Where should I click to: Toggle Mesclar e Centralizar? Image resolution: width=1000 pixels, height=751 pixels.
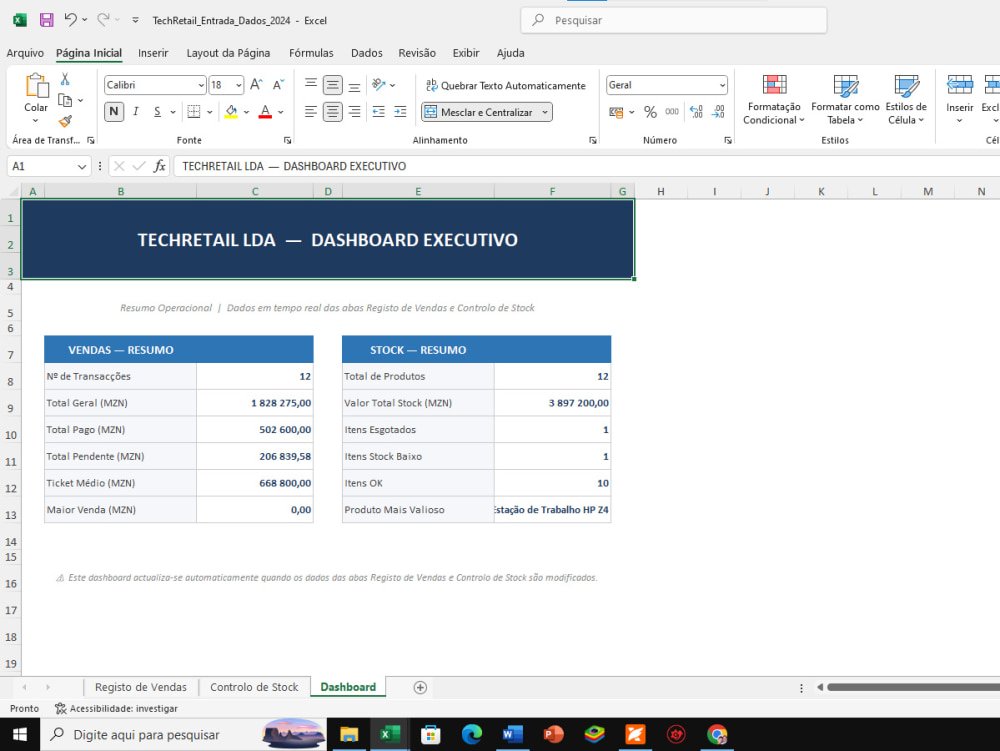(x=479, y=112)
